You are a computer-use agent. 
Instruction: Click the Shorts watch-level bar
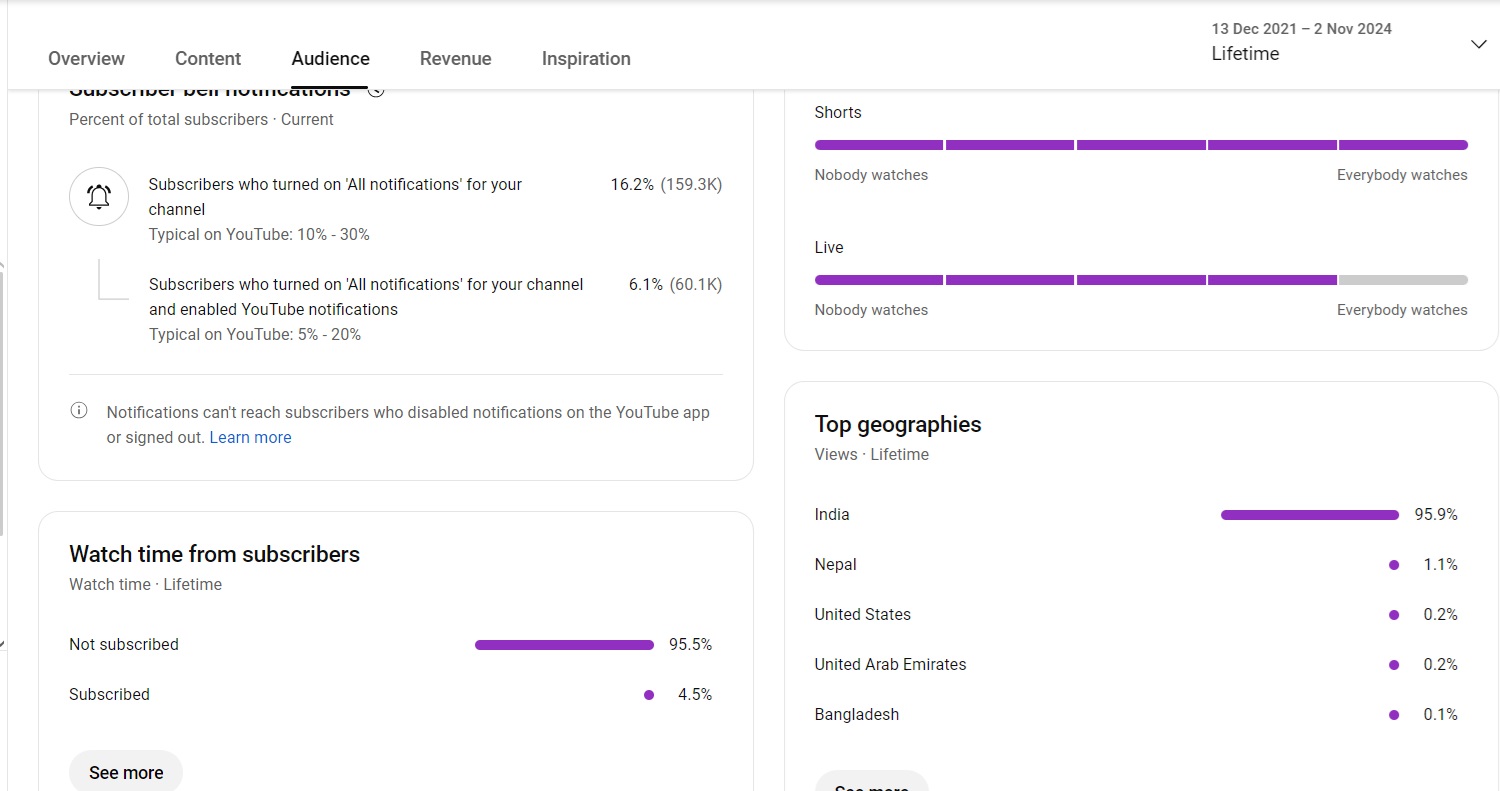pos(1141,145)
